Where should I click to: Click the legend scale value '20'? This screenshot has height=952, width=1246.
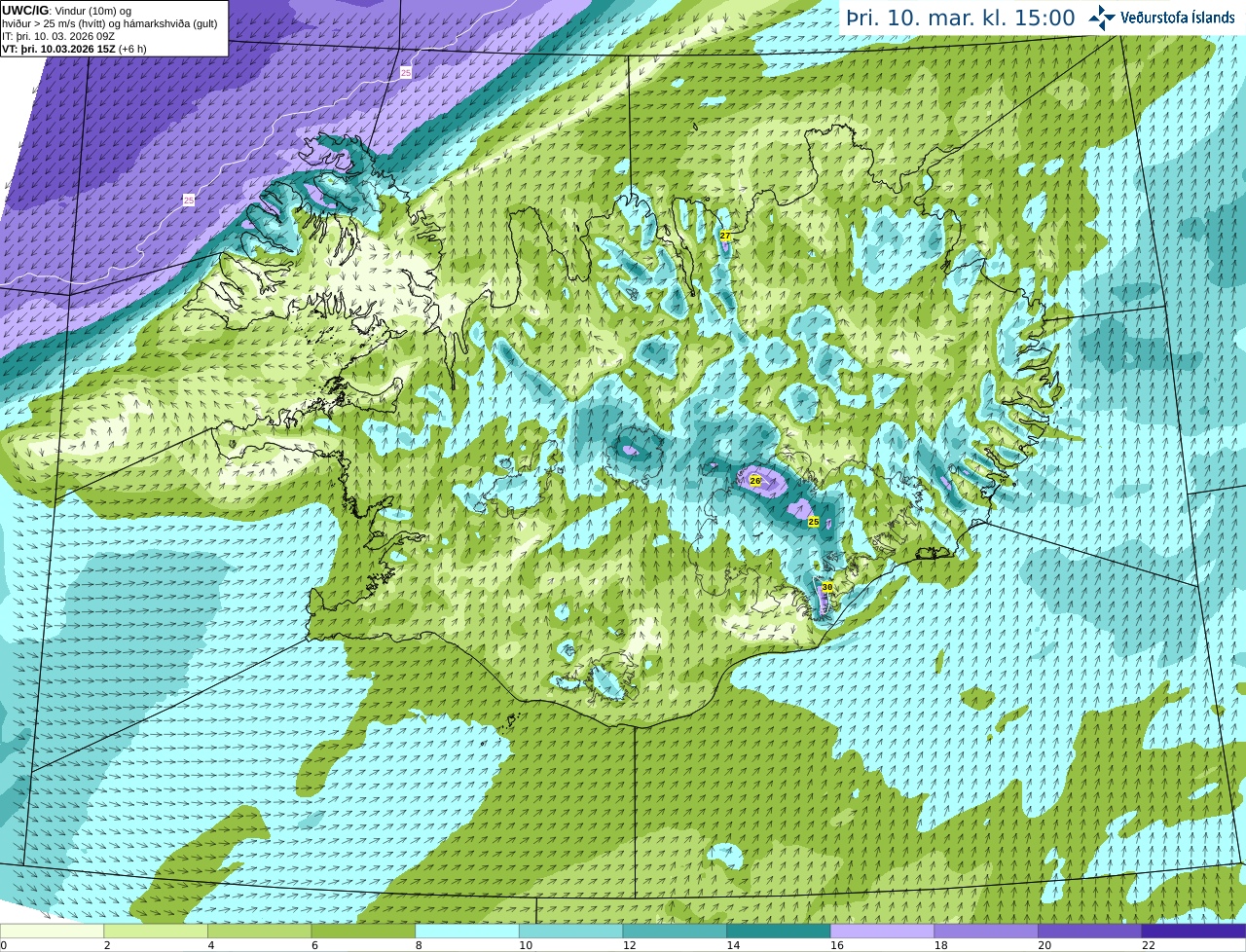[1044, 945]
